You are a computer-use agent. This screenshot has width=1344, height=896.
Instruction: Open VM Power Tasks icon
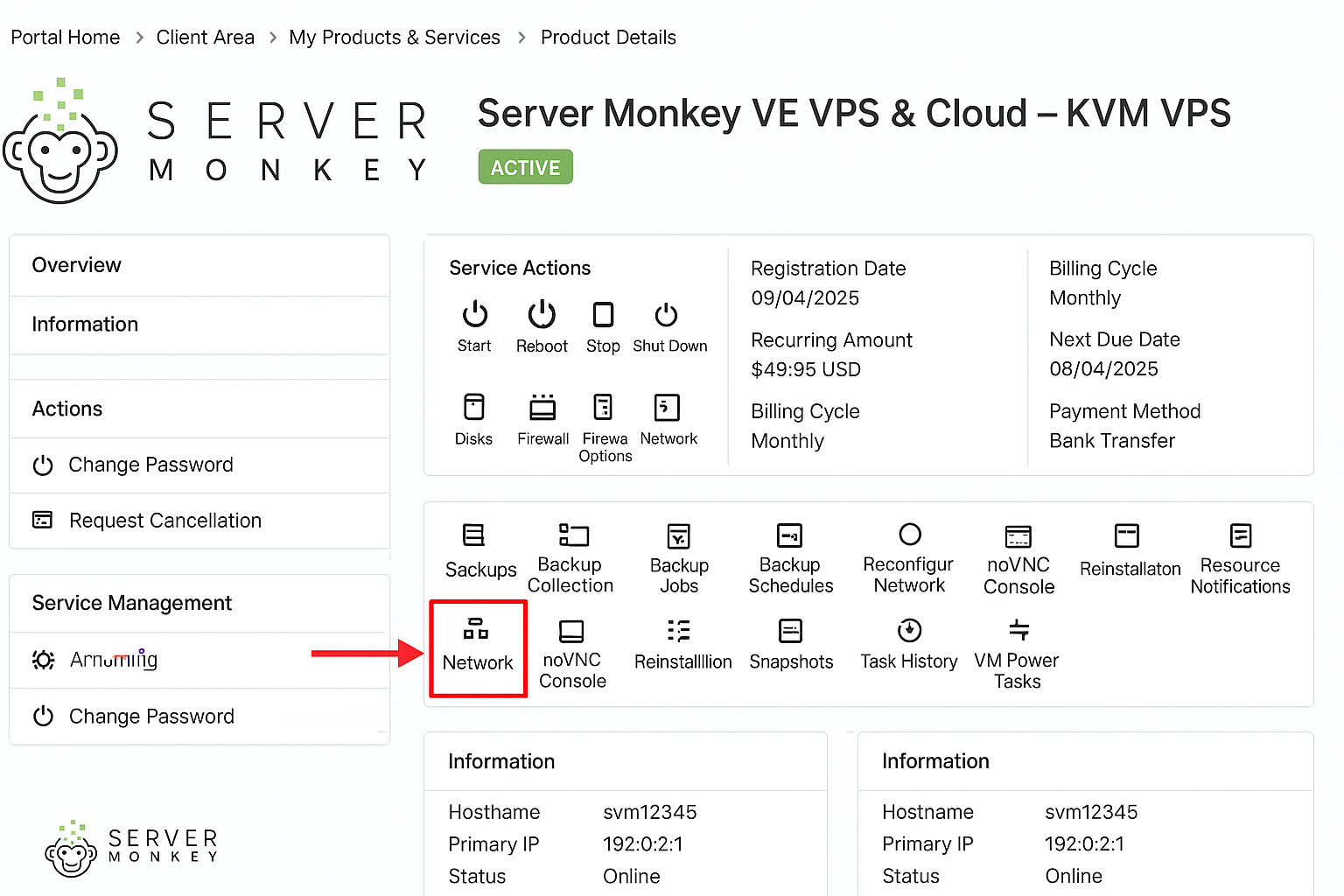[1019, 629]
